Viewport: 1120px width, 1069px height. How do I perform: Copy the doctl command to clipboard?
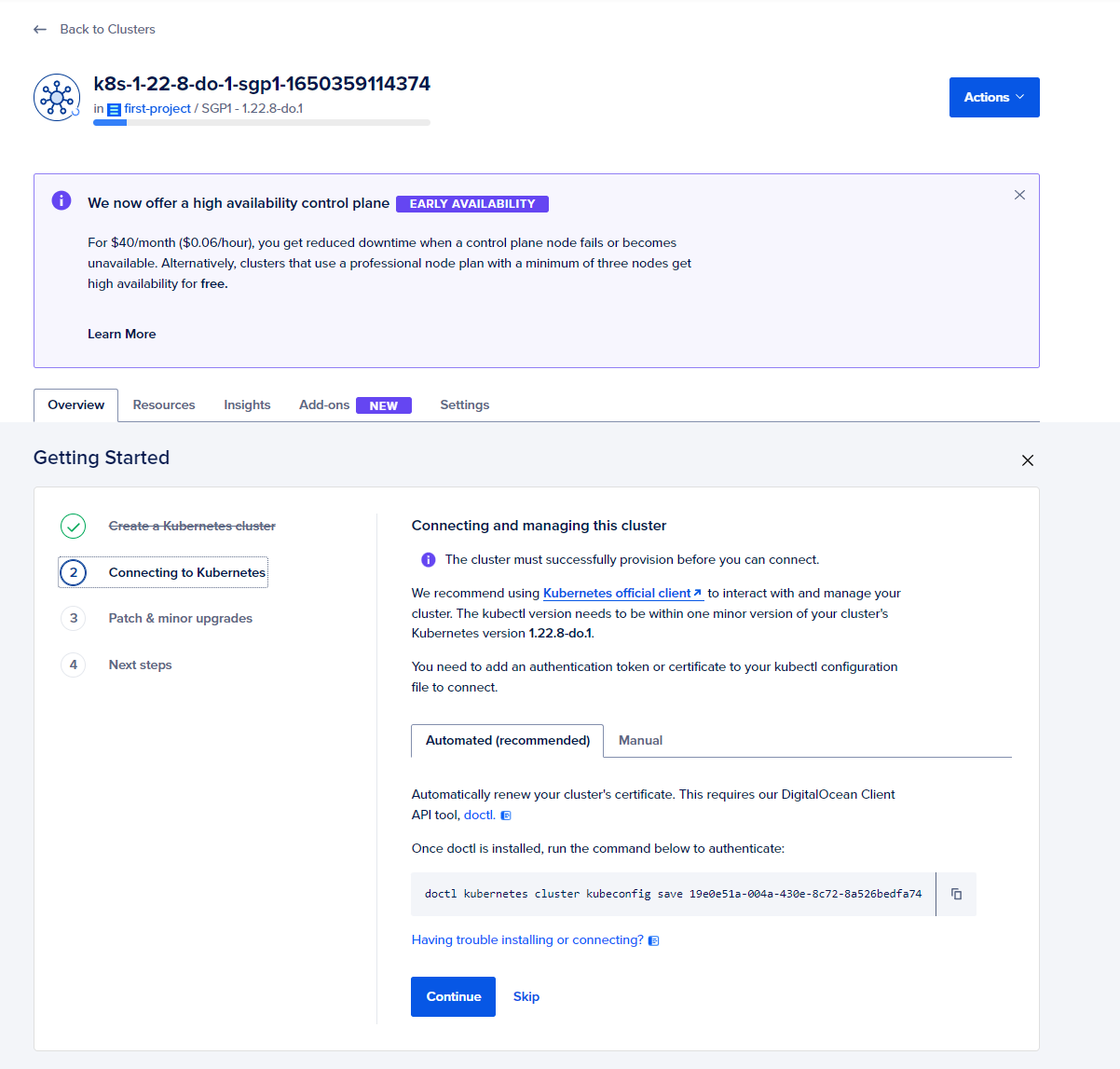pyautogui.click(x=956, y=895)
